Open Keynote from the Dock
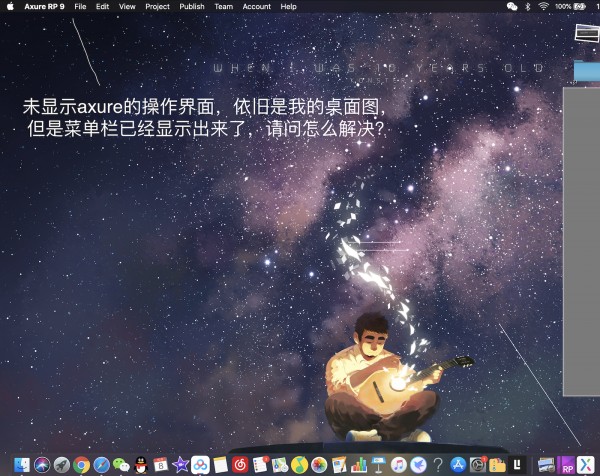Viewport: 600px width, 476px height. click(x=379, y=465)
